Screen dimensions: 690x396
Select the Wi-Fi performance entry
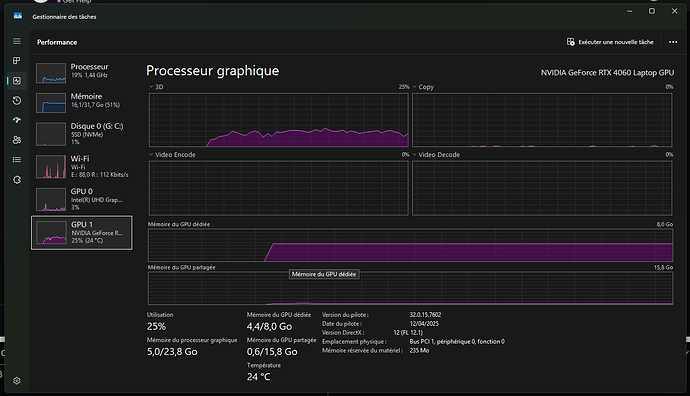click(x=82, y=166)
